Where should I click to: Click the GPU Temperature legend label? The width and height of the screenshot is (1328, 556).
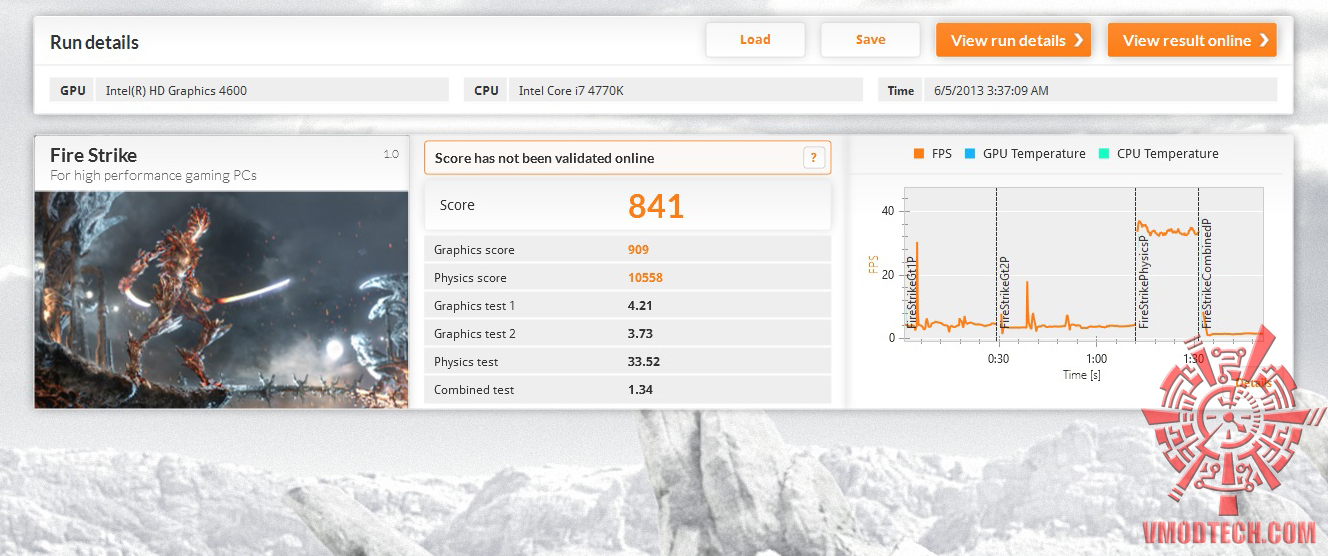click(1034, 154)
